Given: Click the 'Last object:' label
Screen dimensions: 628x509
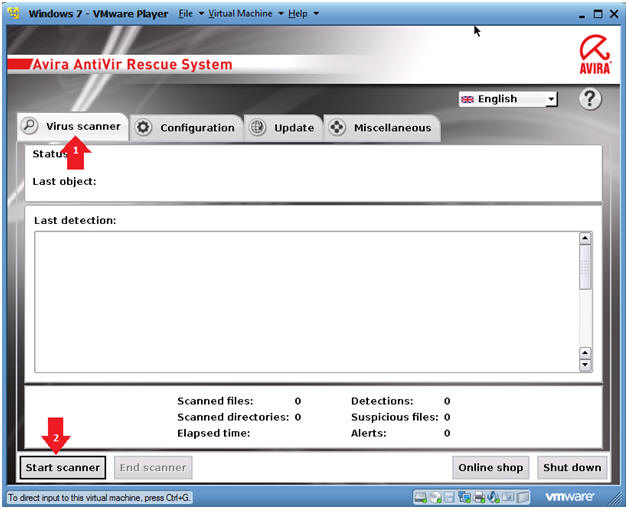Looking at the screenshot, I should (x=64, y=181).
